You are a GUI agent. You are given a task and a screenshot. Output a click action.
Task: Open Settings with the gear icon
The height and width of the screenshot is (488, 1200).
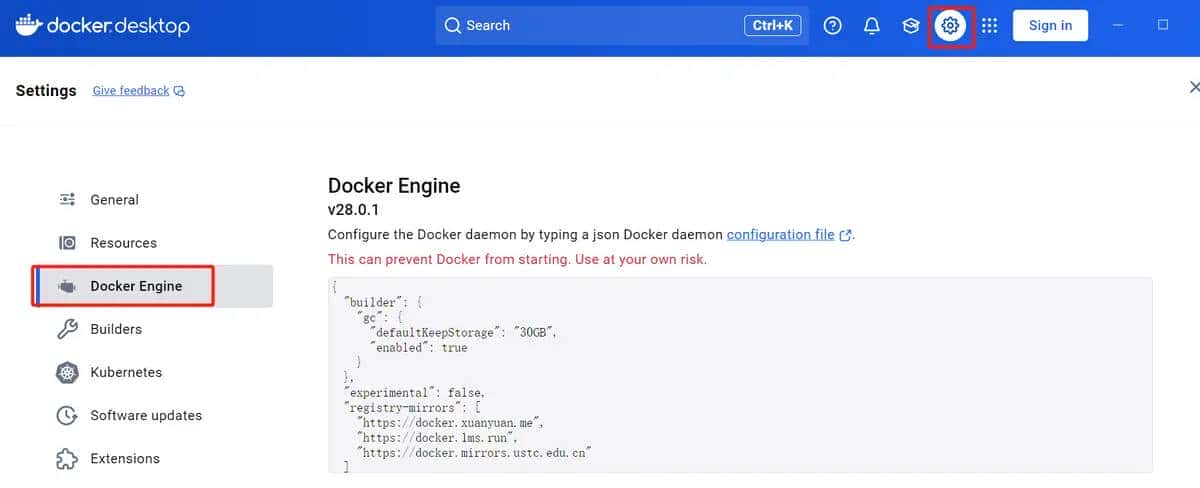[950, 26]
